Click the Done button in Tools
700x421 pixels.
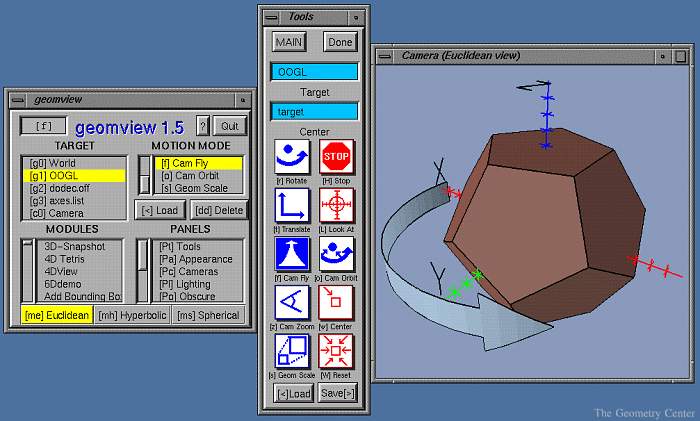pos(340,42)
